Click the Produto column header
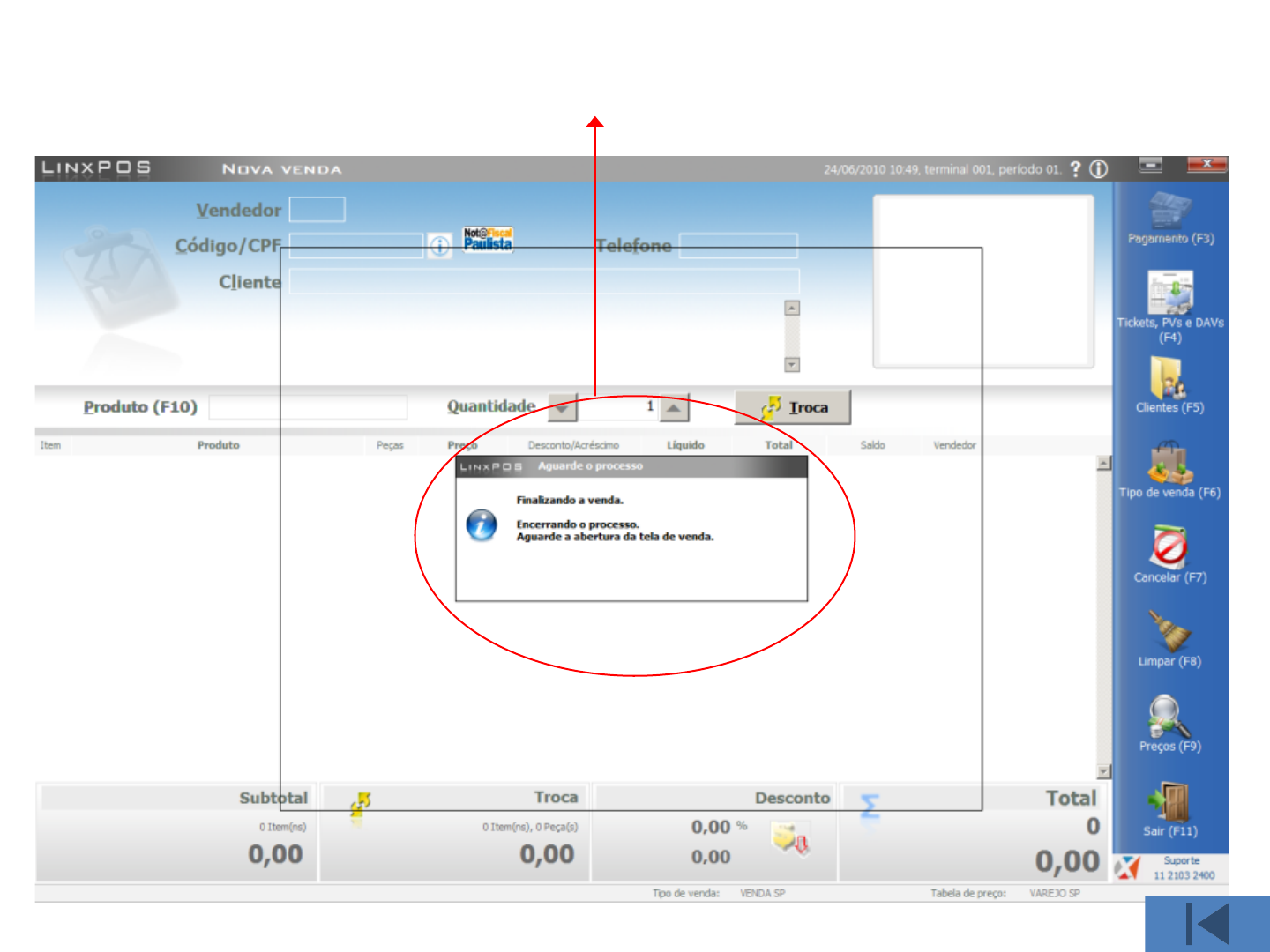This screenshot has width=1270, height=952. 219,445
